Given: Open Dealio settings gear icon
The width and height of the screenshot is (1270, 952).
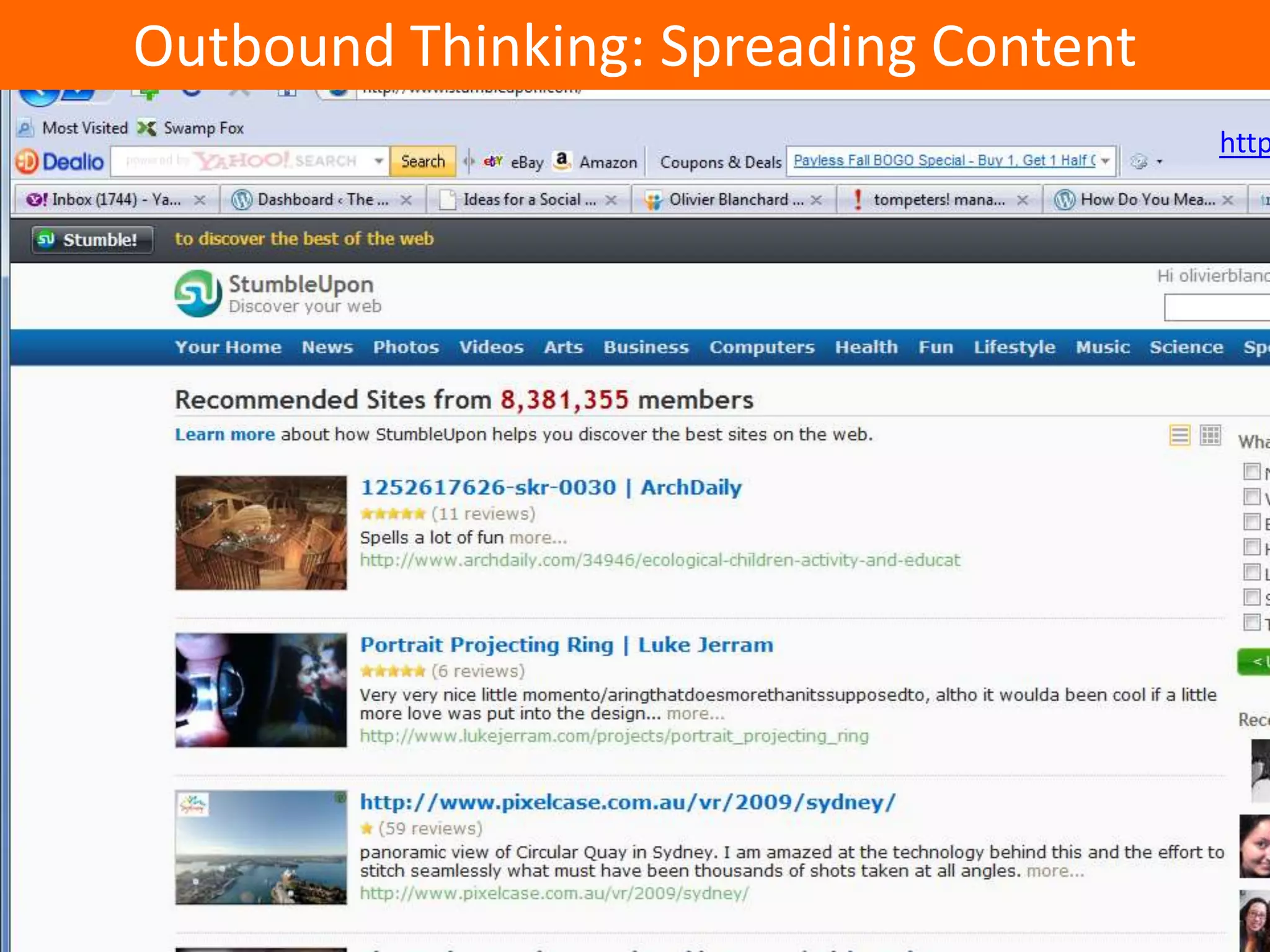Looking at the screenshot, I should click(1139, 162).
